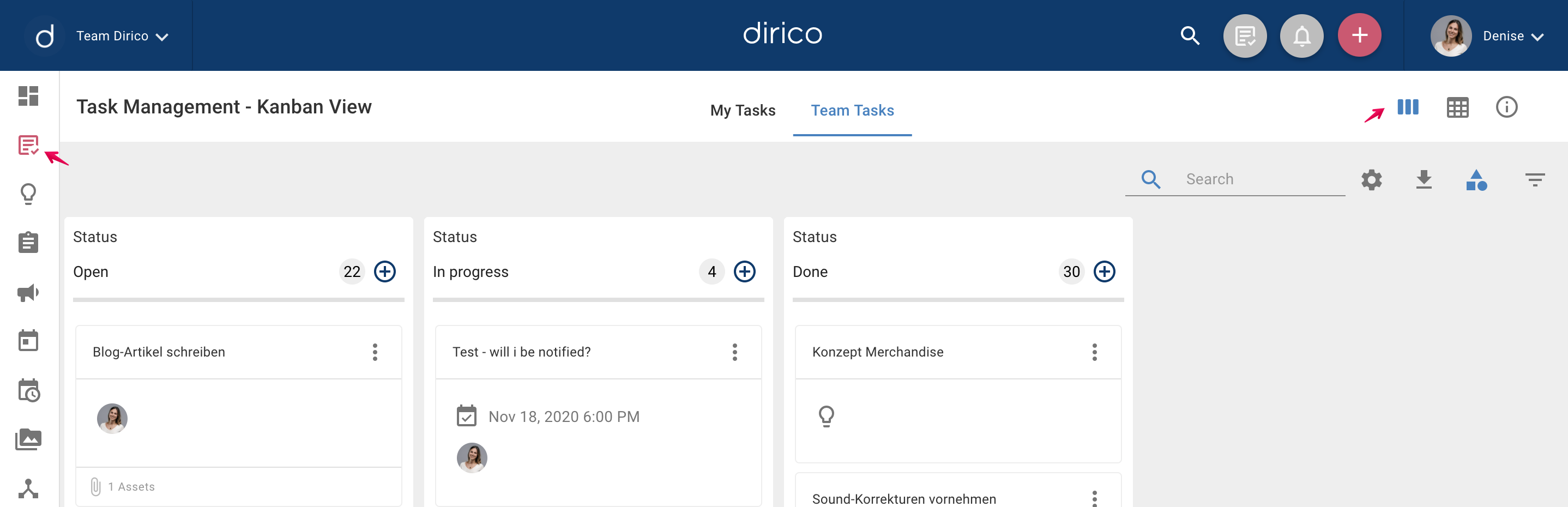Viewport: 1568px width, 507px height.
Task: Click the dirico logo in the header
Action: pos(782,33)
